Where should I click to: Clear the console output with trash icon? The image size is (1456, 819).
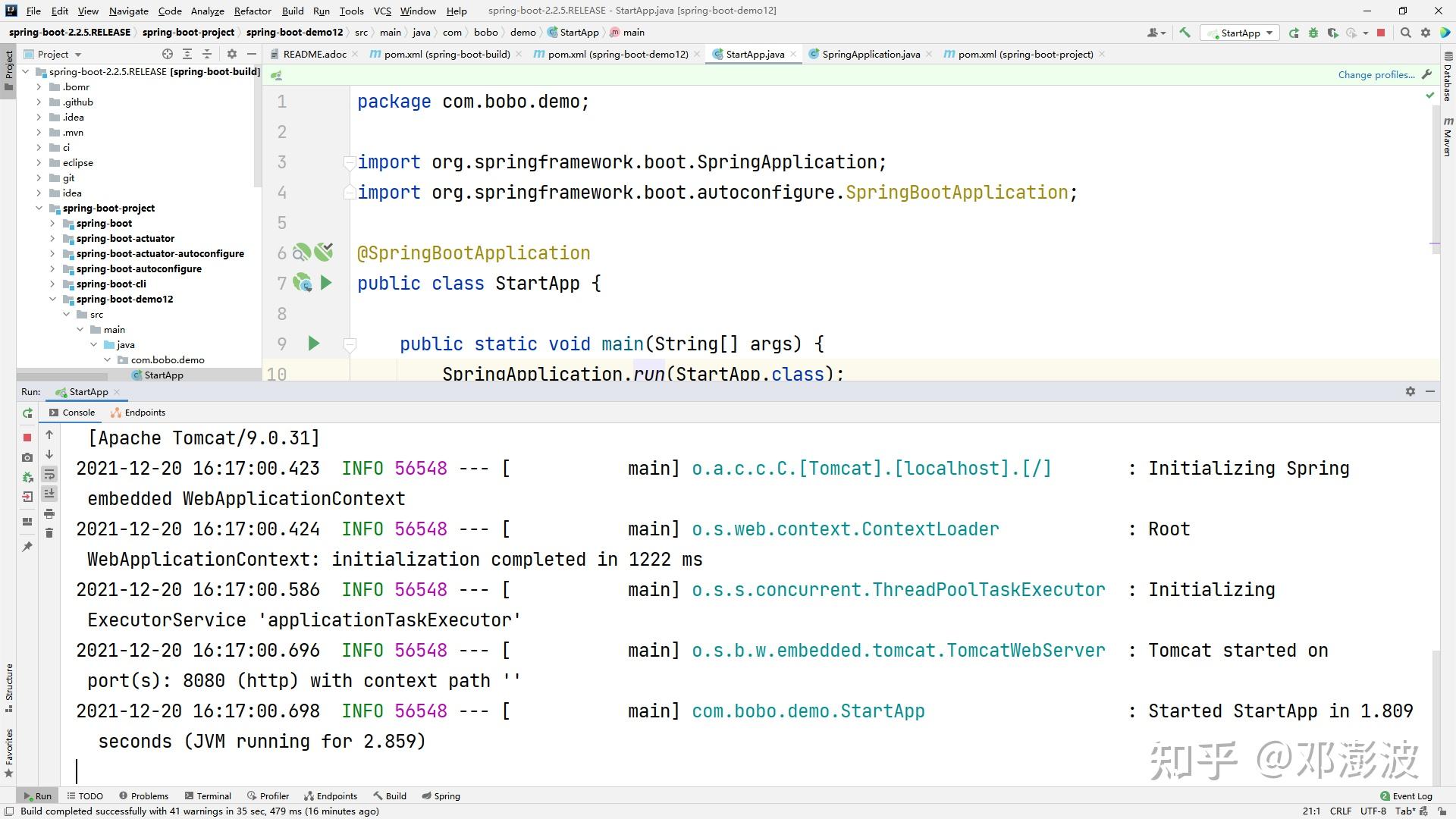49,532
